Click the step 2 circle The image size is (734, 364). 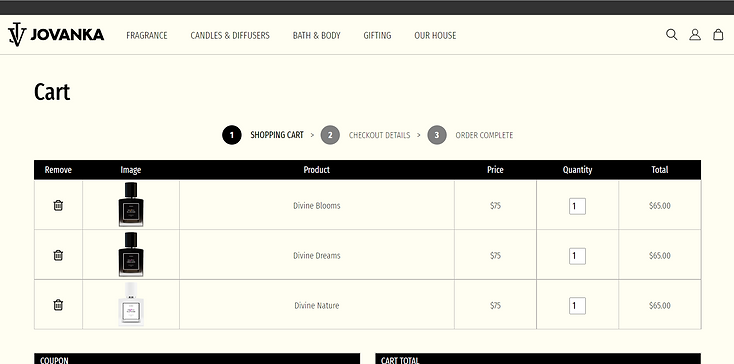point(330,135)
